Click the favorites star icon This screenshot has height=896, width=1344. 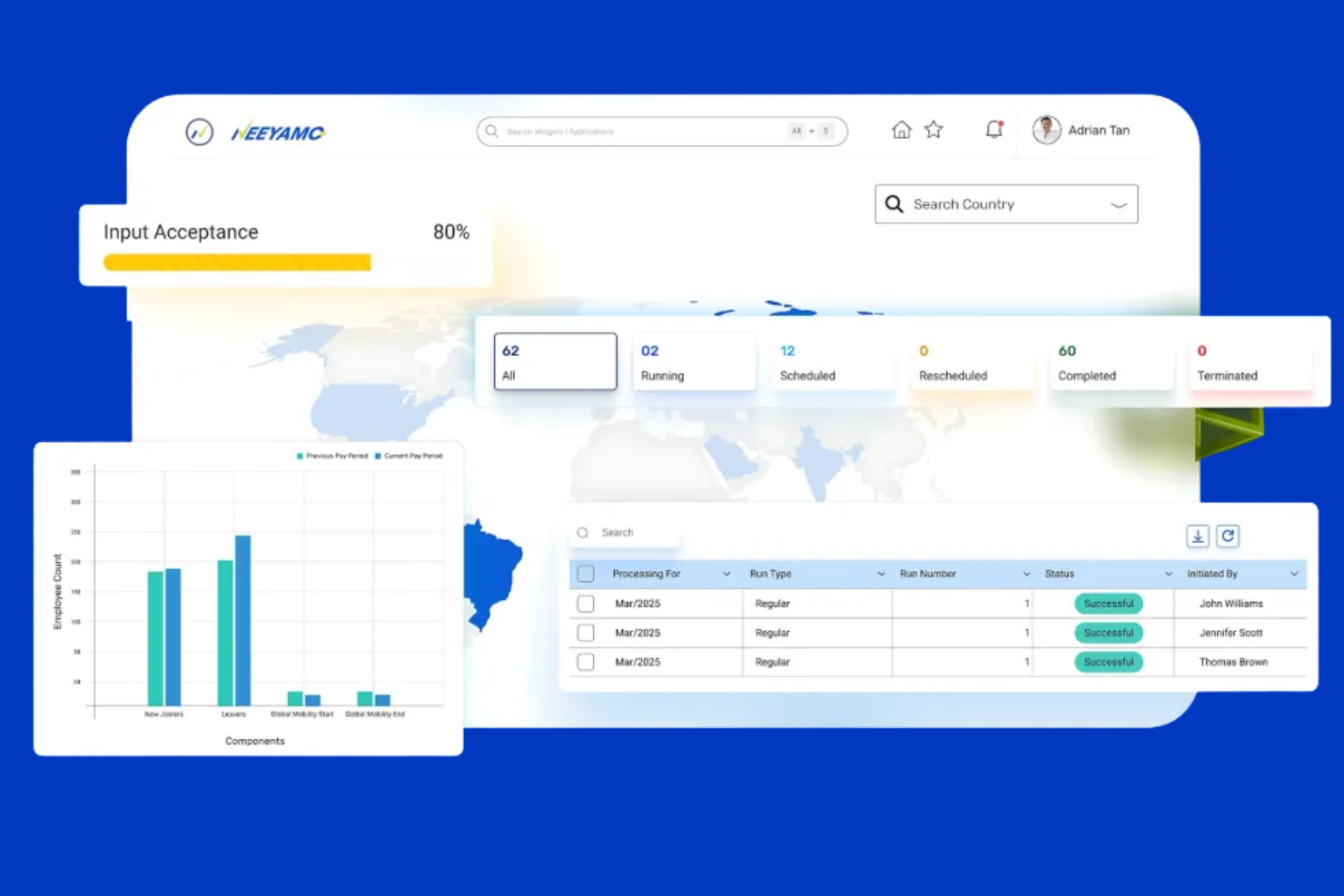tap(934, 130)
